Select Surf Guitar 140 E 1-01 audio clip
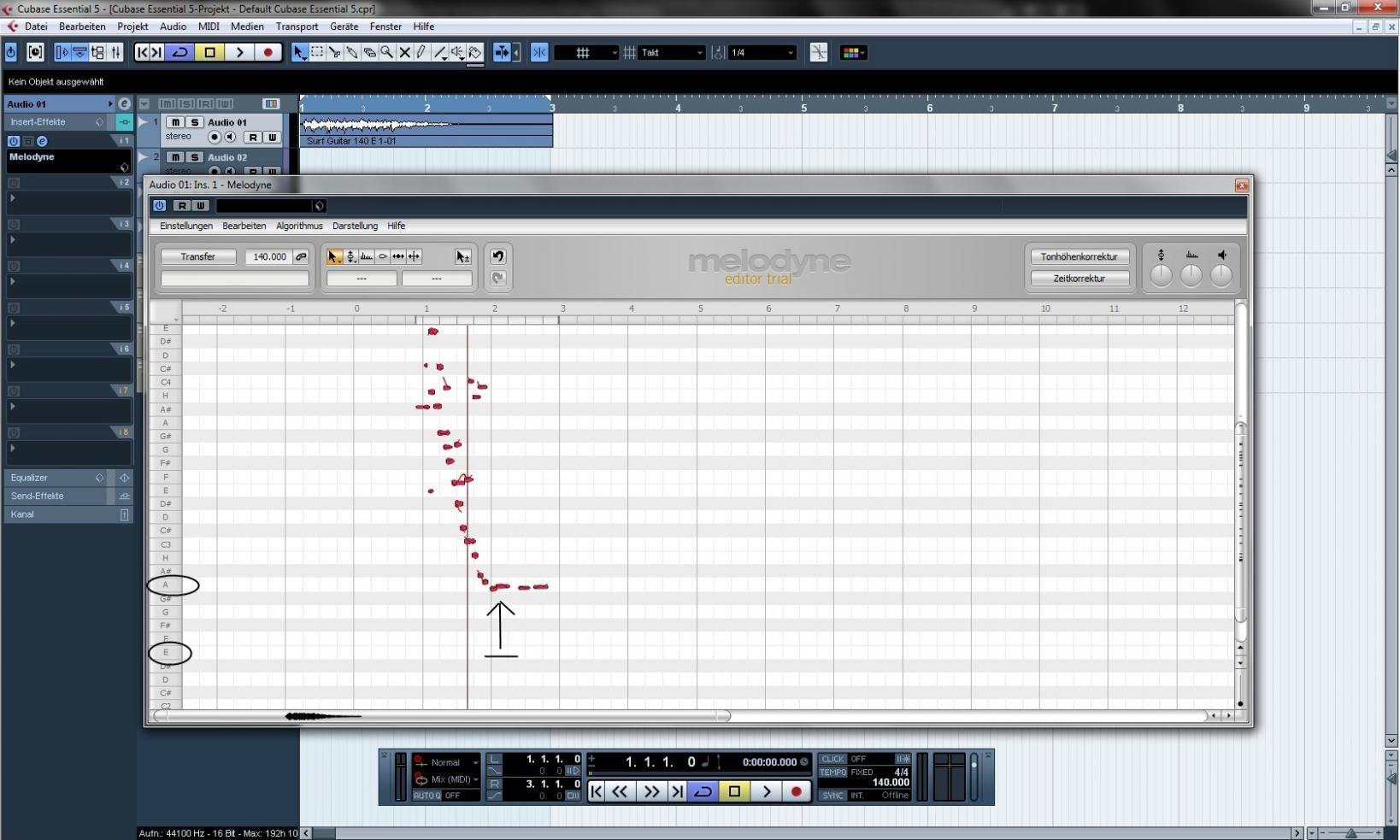This screenshot has height=840, width=1400. [x=426, y=131]
